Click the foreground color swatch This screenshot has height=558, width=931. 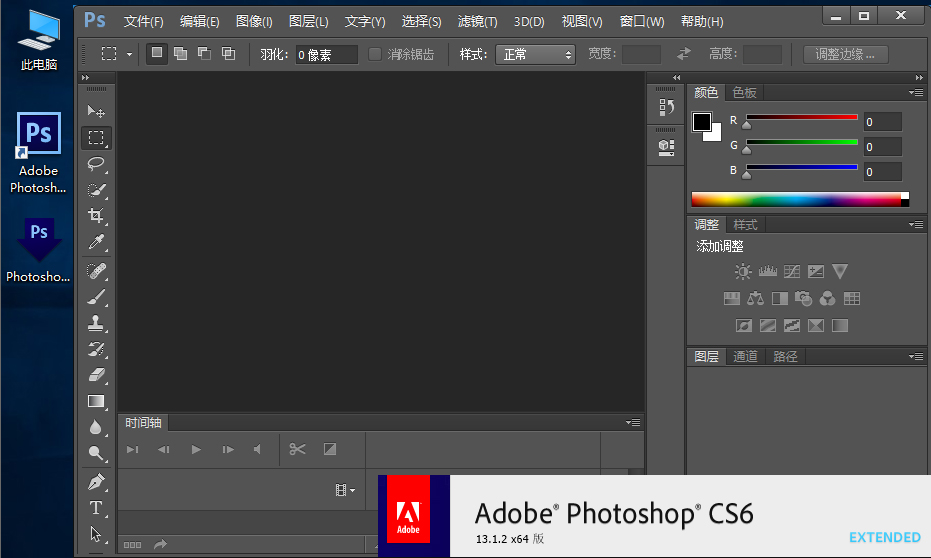702,122
